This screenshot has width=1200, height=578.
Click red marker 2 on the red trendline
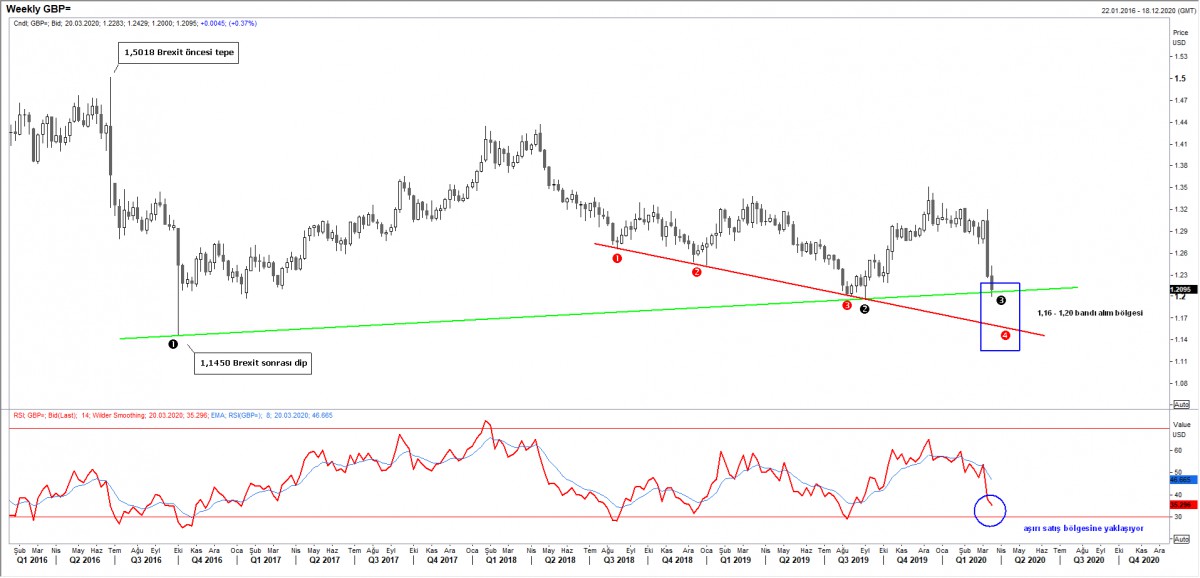697,271
